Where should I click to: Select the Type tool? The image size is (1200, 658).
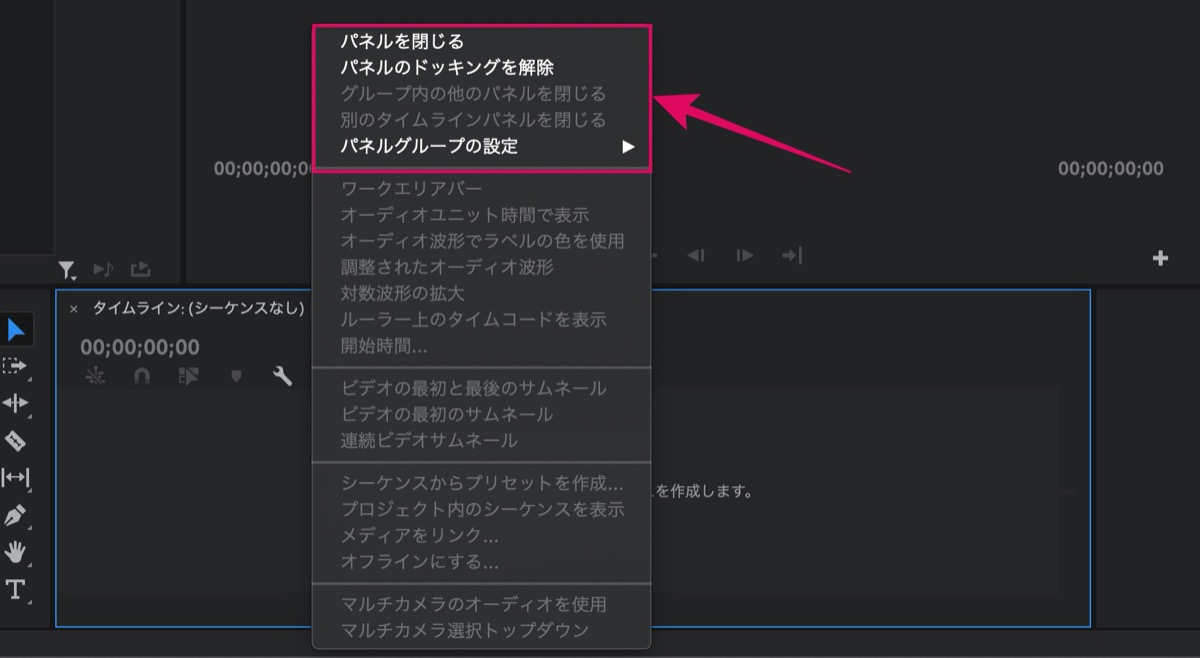[15, 589]
